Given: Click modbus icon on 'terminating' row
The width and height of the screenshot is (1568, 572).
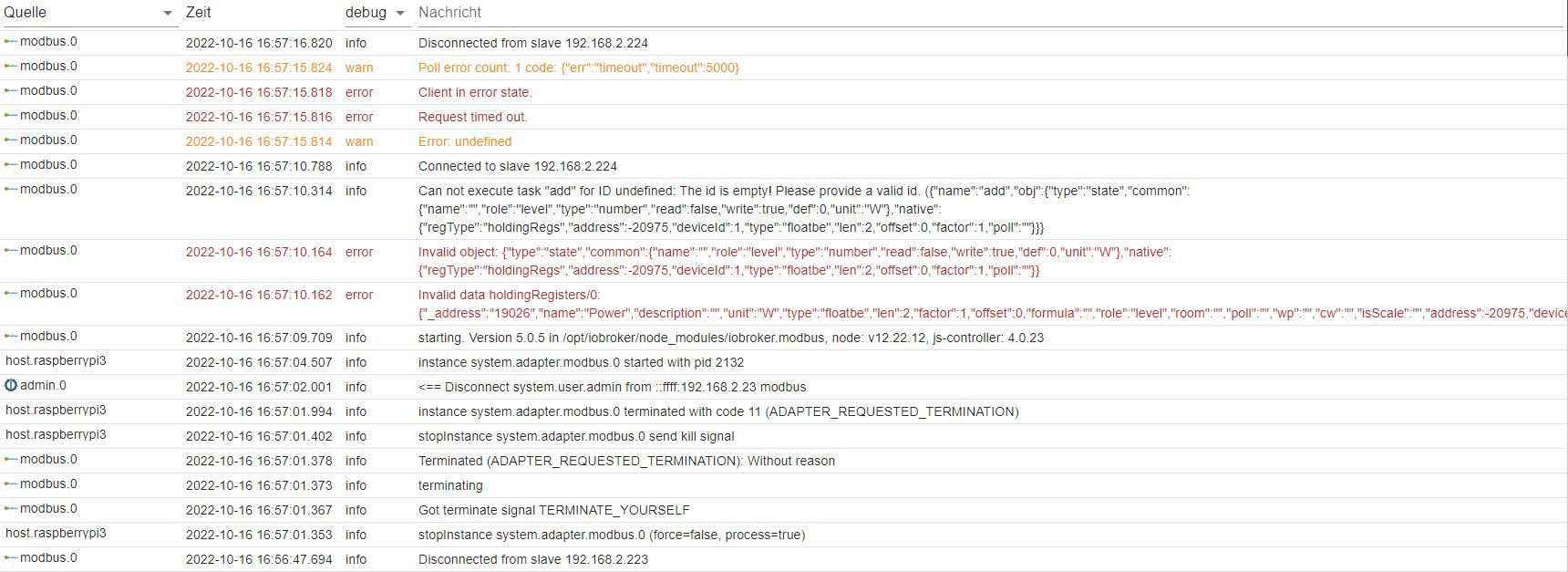Looking at the screenshot, I should click(11, 484).
